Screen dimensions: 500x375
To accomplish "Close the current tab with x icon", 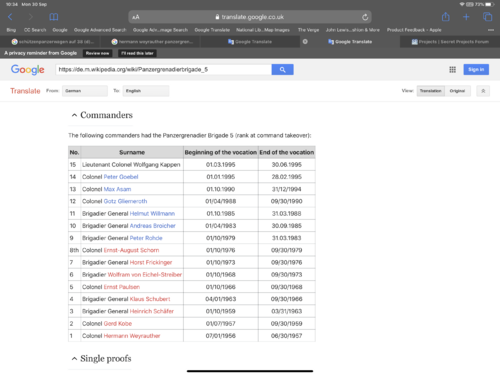I will point(305,42).
